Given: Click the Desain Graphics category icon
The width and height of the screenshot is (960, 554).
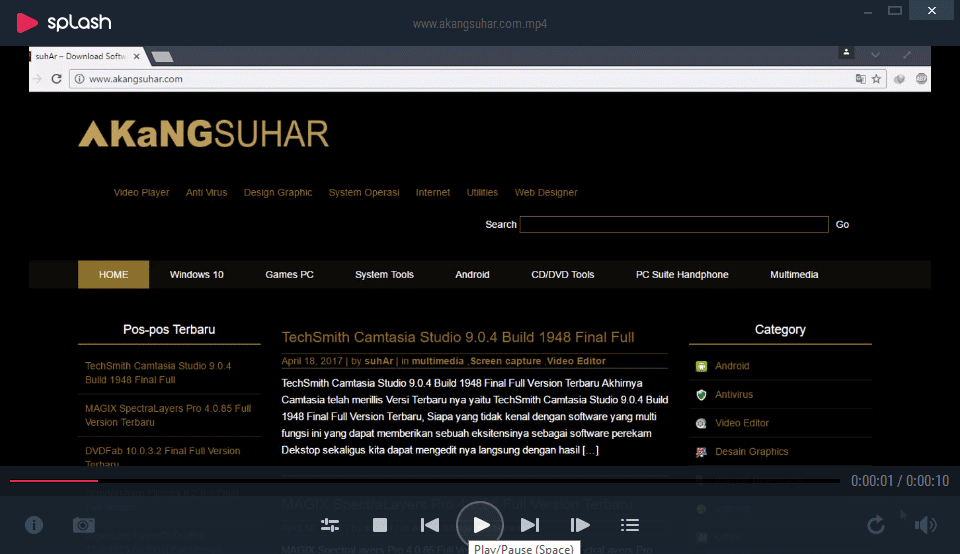Looking at the screenshot, I should [702, 452].
